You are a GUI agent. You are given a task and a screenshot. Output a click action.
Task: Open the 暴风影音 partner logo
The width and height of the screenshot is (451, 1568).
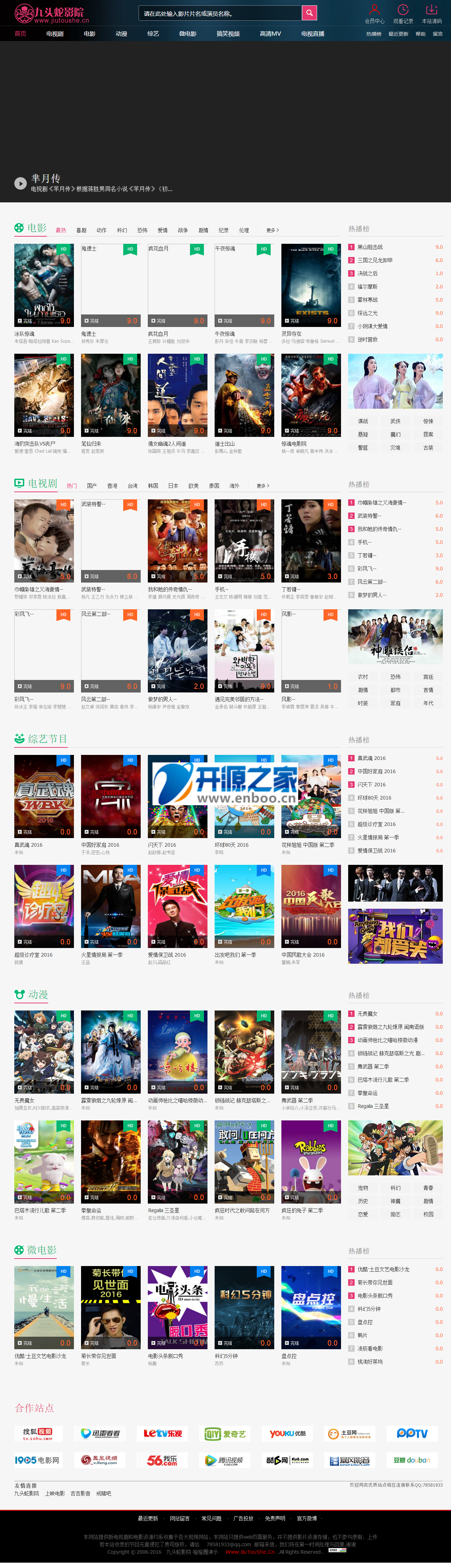click(x=350, y=1459)
